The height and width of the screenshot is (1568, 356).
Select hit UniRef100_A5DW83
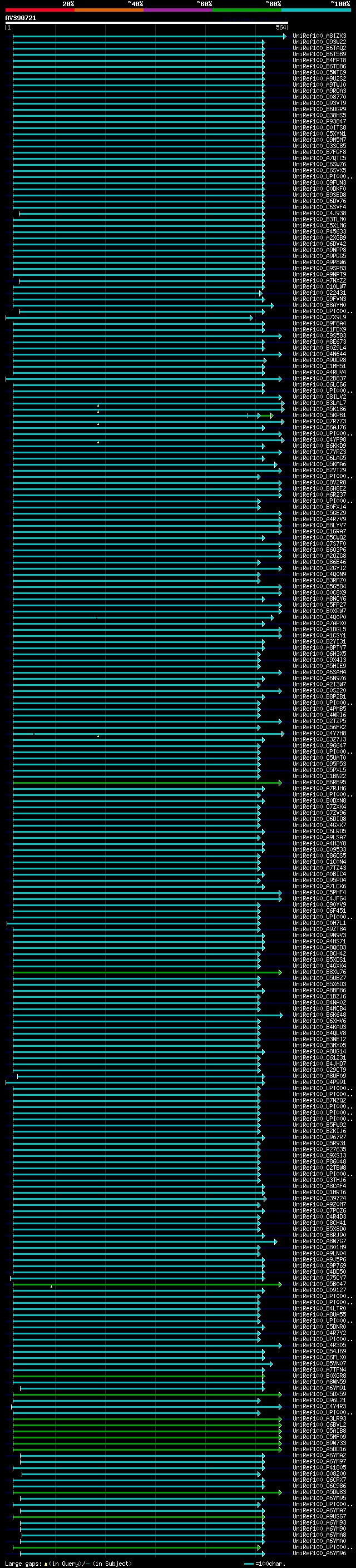(319, 1492)
